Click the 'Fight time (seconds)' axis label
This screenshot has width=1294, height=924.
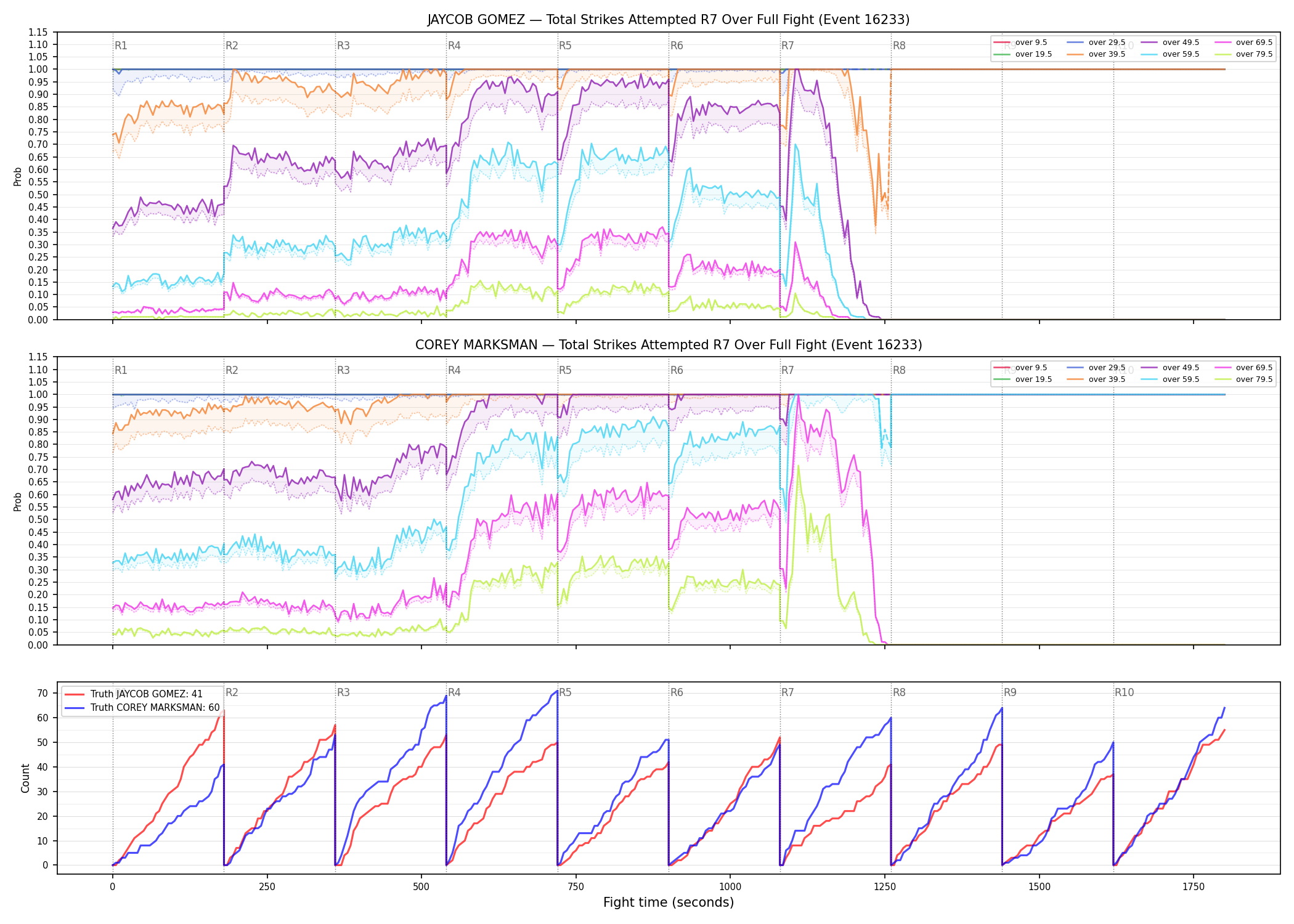[x=669, y=902]
